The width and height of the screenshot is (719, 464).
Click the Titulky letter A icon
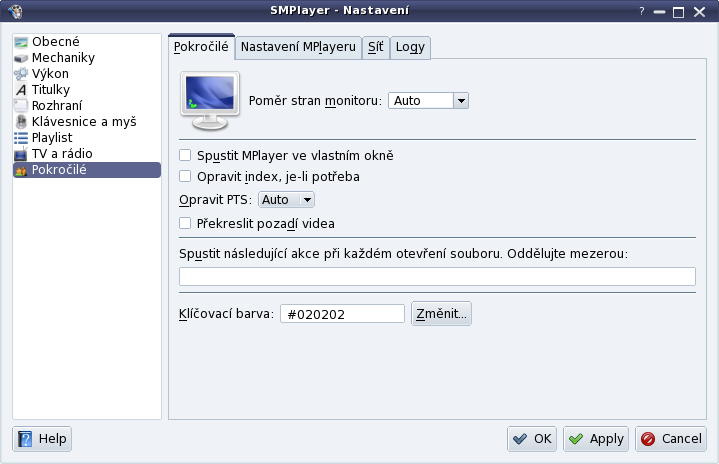[x=21, y=90]
